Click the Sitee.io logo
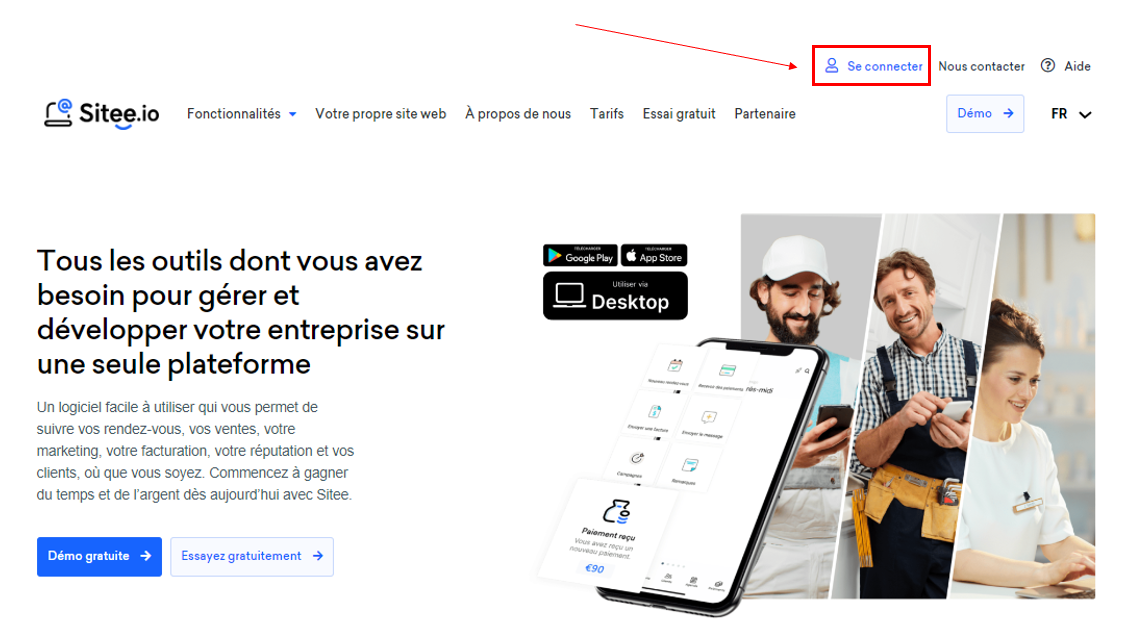The image size is (1138, 620). [x=101, y=114]
